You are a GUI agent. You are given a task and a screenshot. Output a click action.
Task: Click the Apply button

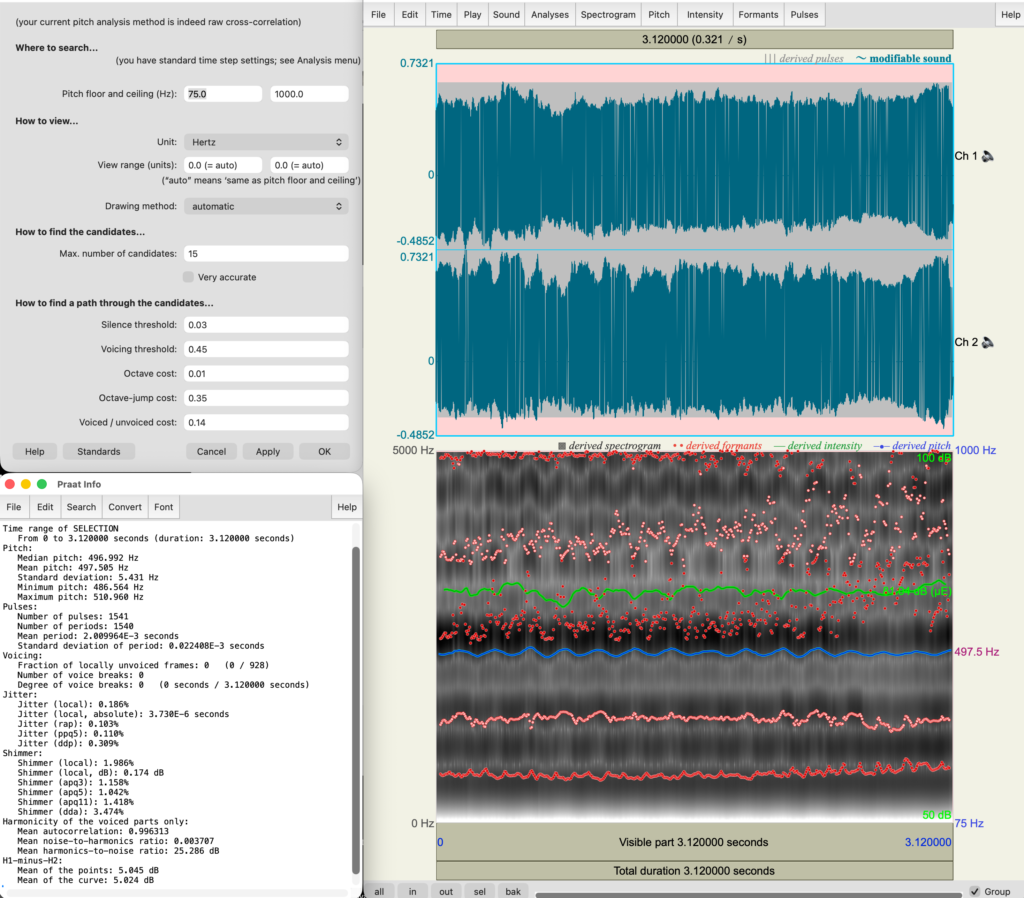268,451
